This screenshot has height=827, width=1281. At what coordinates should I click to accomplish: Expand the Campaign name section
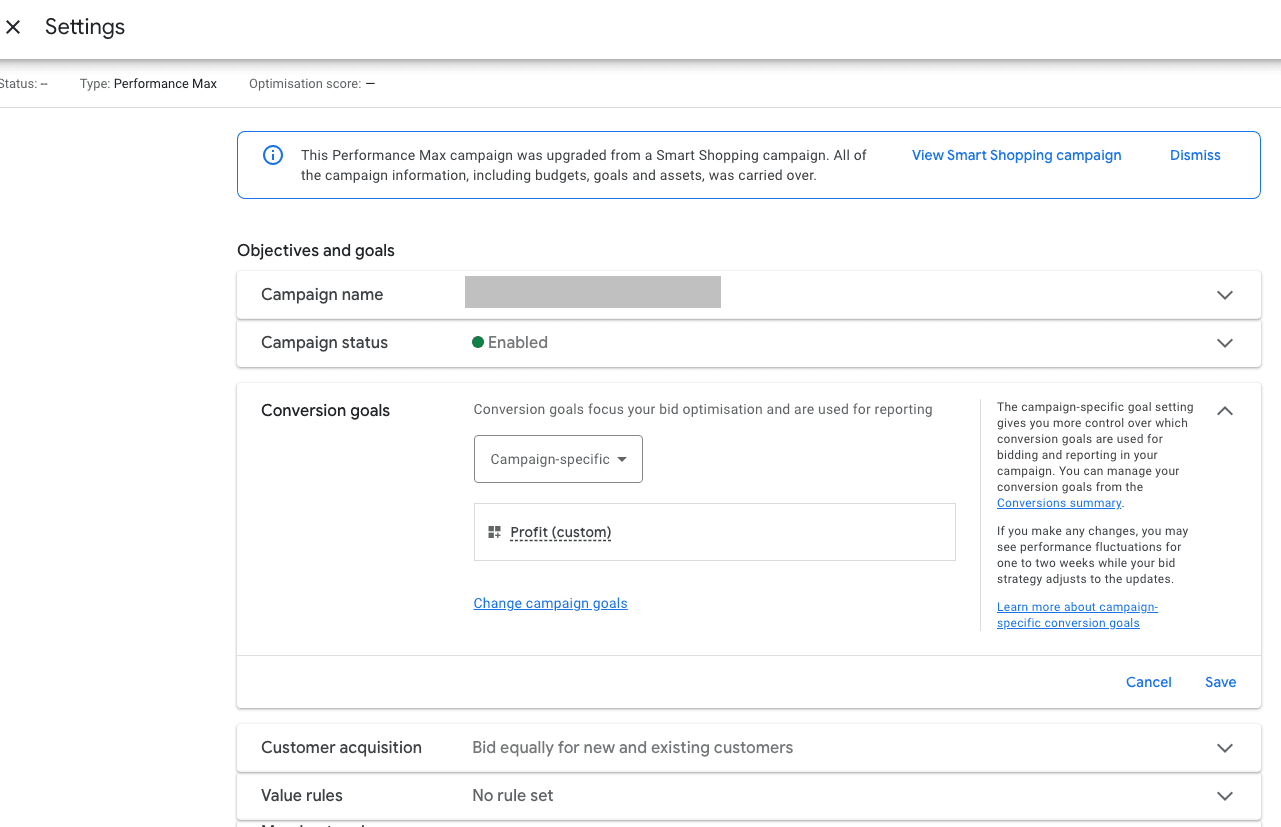[1225, 295]
